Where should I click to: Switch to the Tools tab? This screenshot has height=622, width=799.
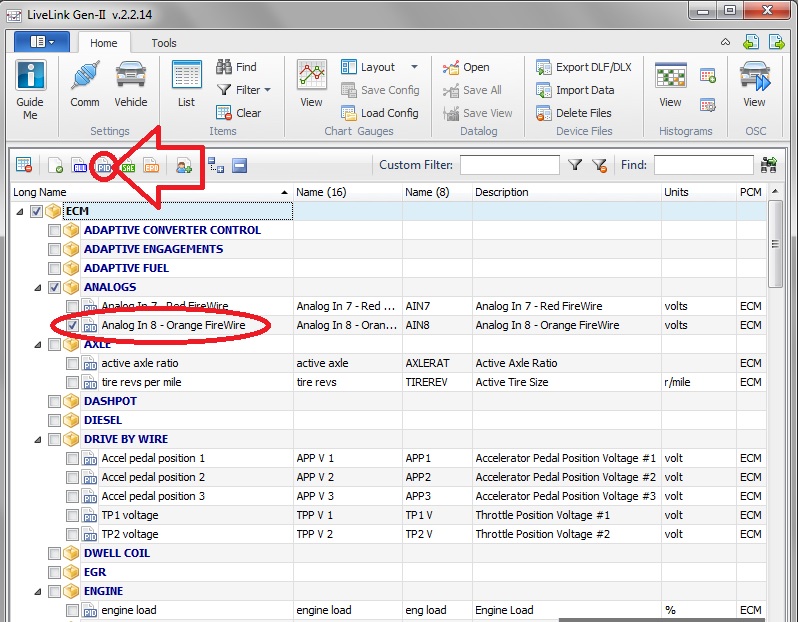pyautogui.click(x=164, y=43)
